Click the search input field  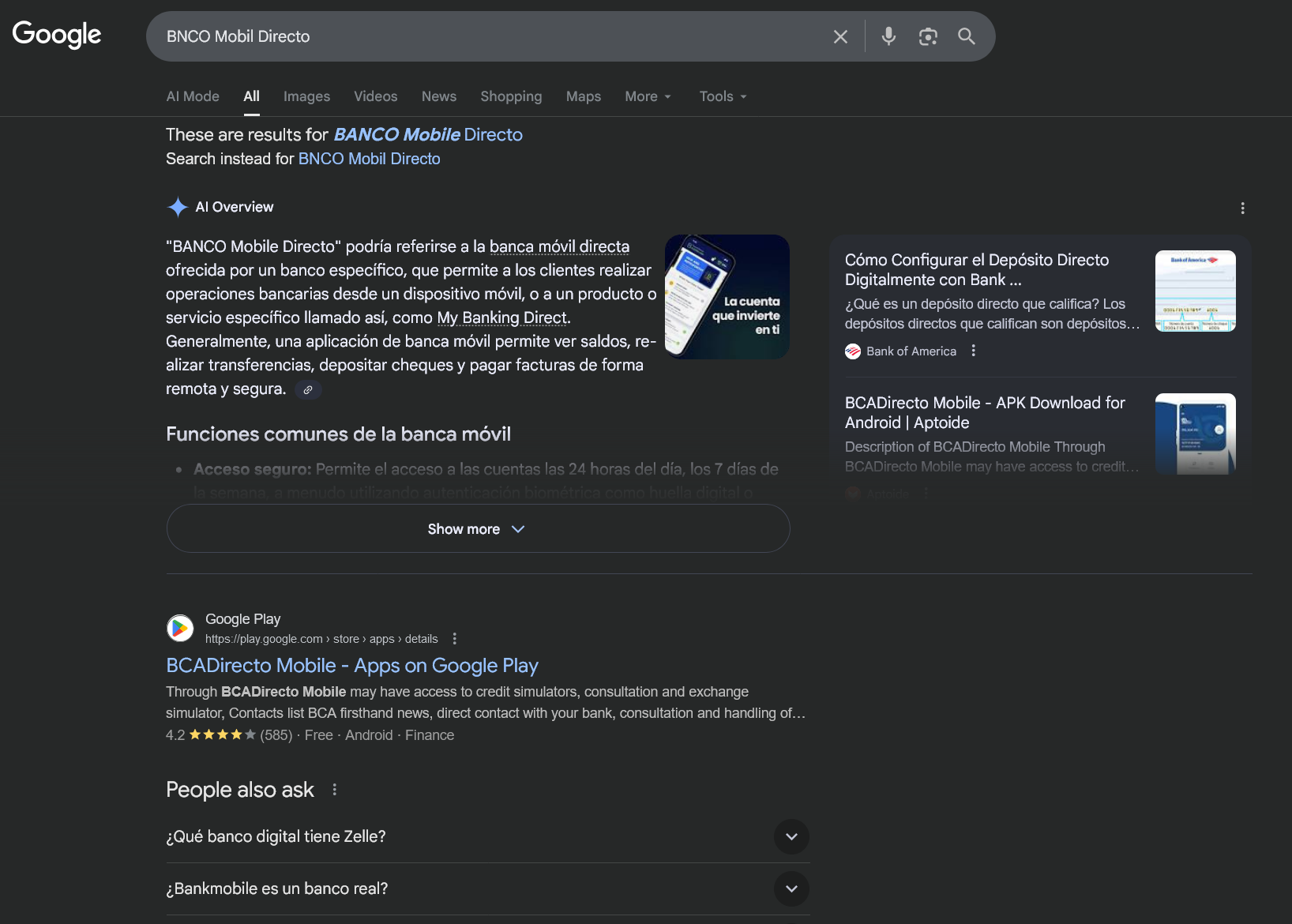[x=490, y=36]
